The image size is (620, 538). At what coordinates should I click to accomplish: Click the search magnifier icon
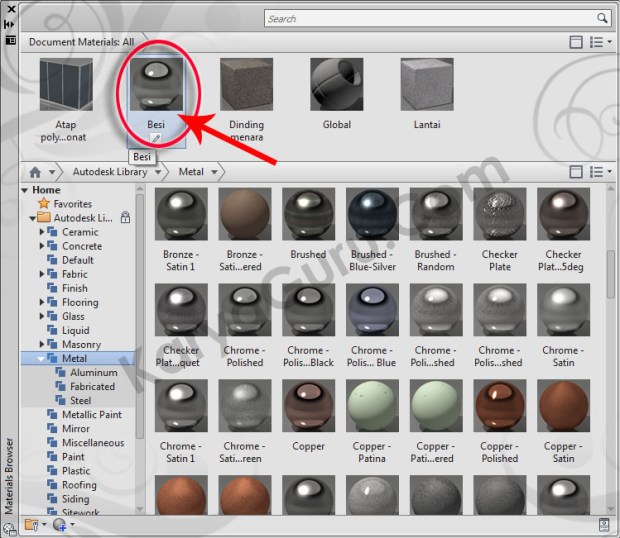click(602, 18)
